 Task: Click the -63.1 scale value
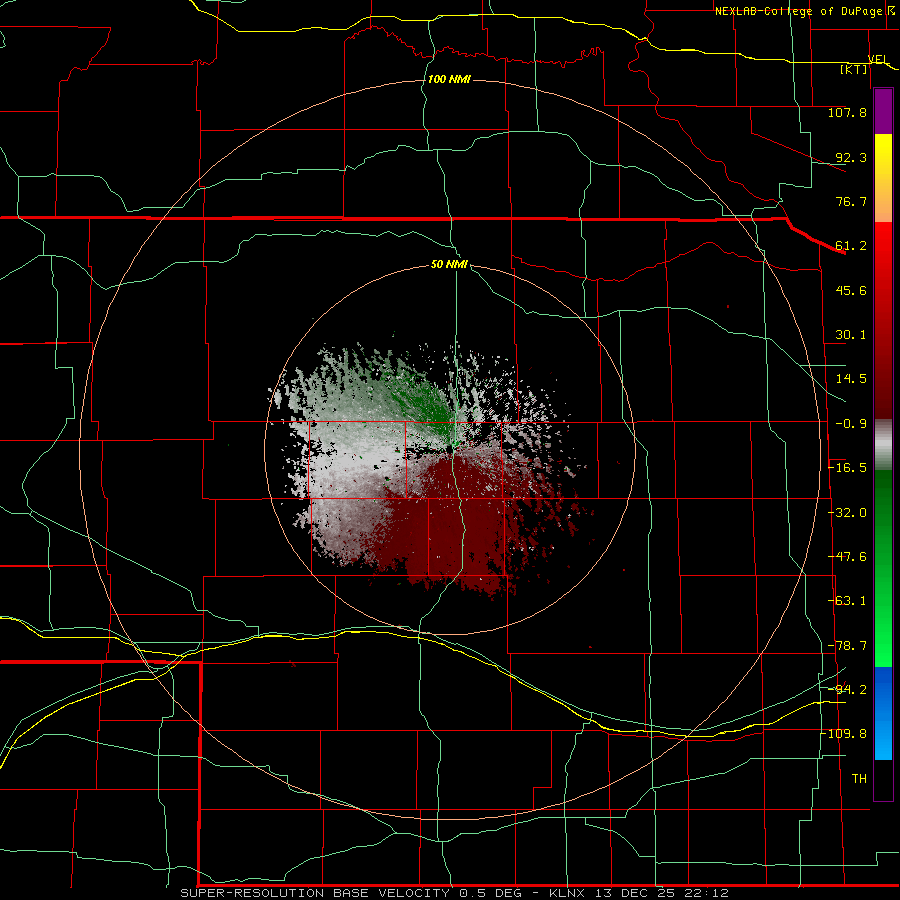(x=847, y=601)
